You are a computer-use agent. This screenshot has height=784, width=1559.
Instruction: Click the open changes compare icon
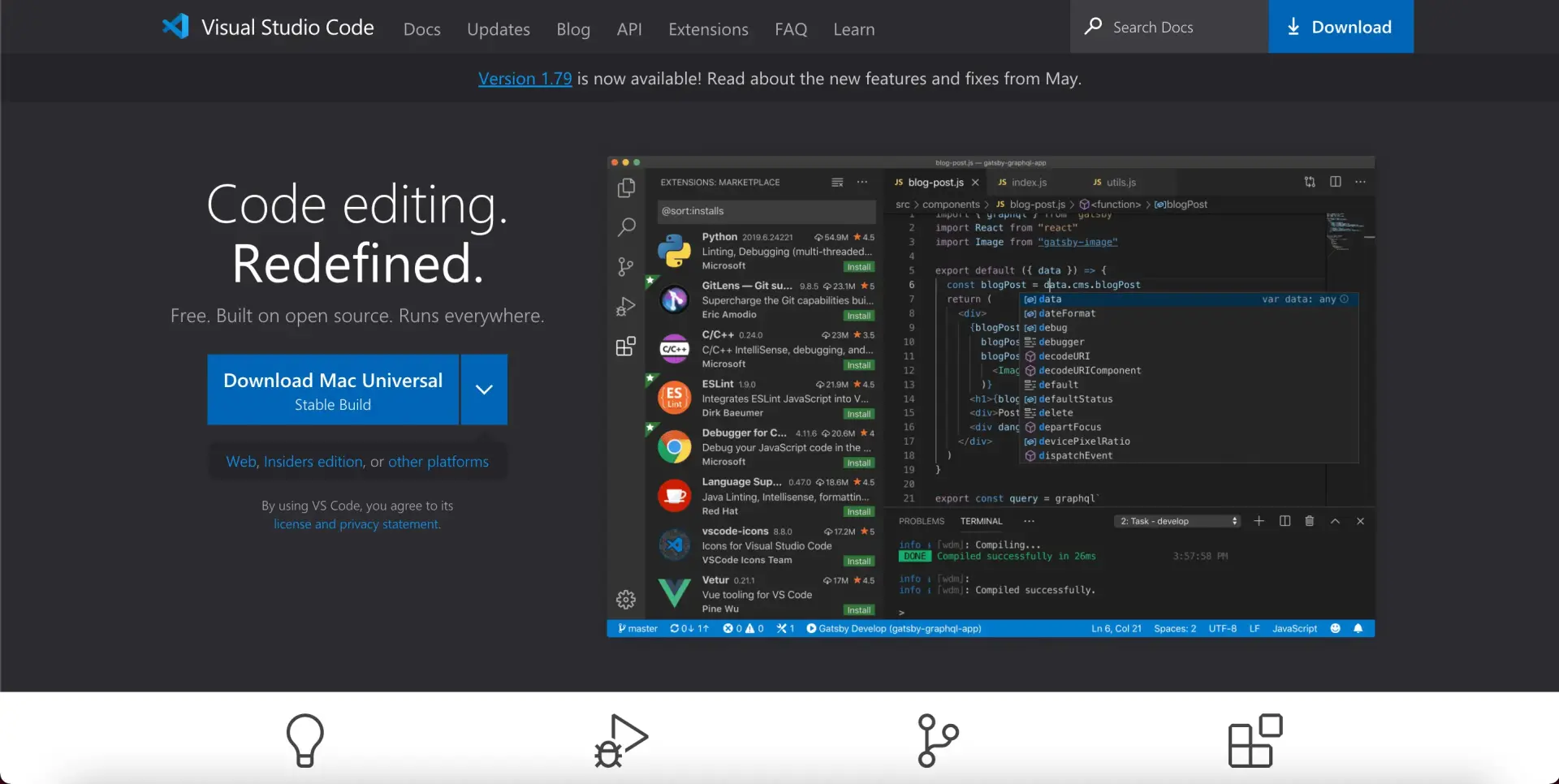click(x=1310, y=182)
